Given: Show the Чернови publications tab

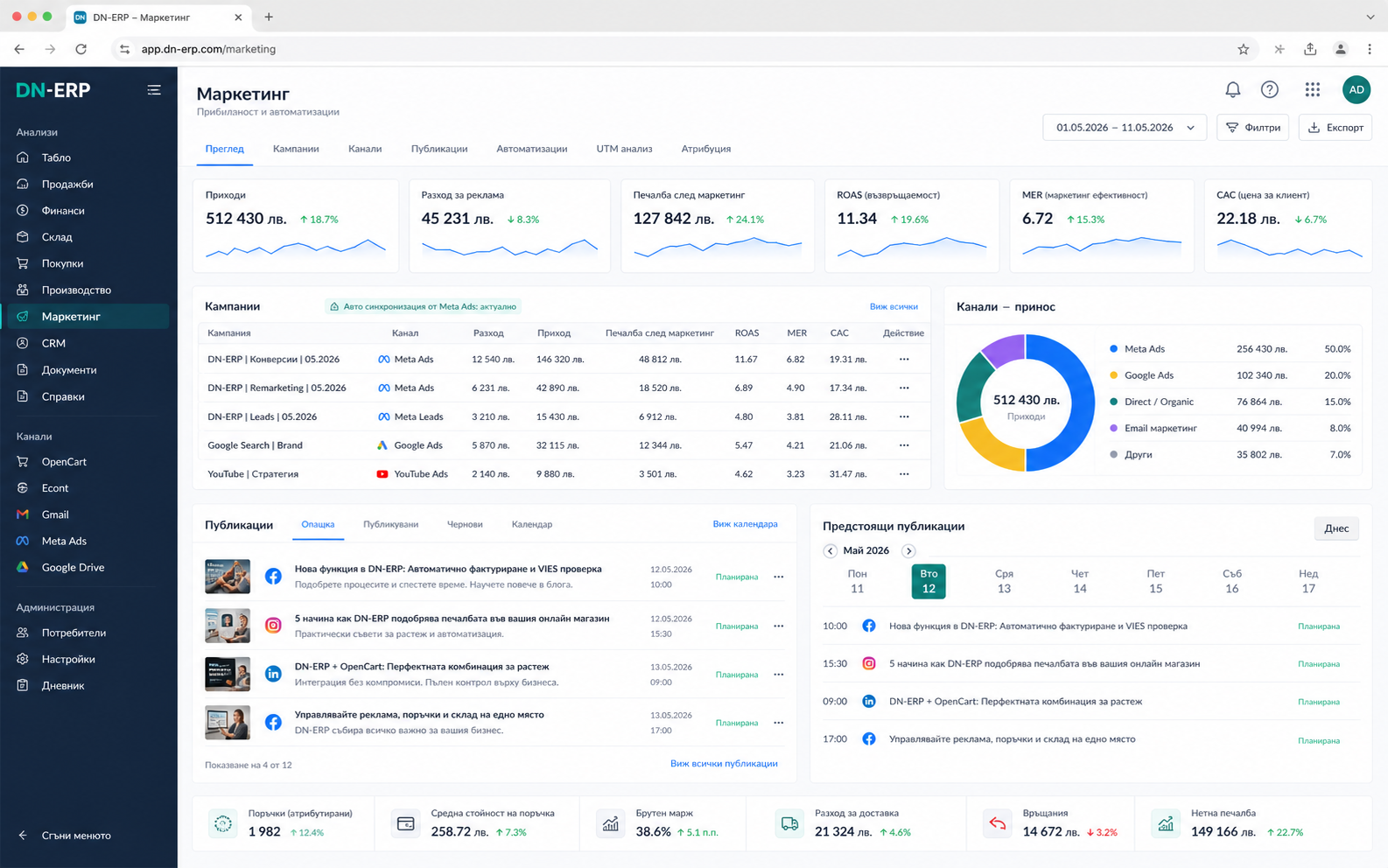Looking at the screenshot, I should click(x=465, y=524).
